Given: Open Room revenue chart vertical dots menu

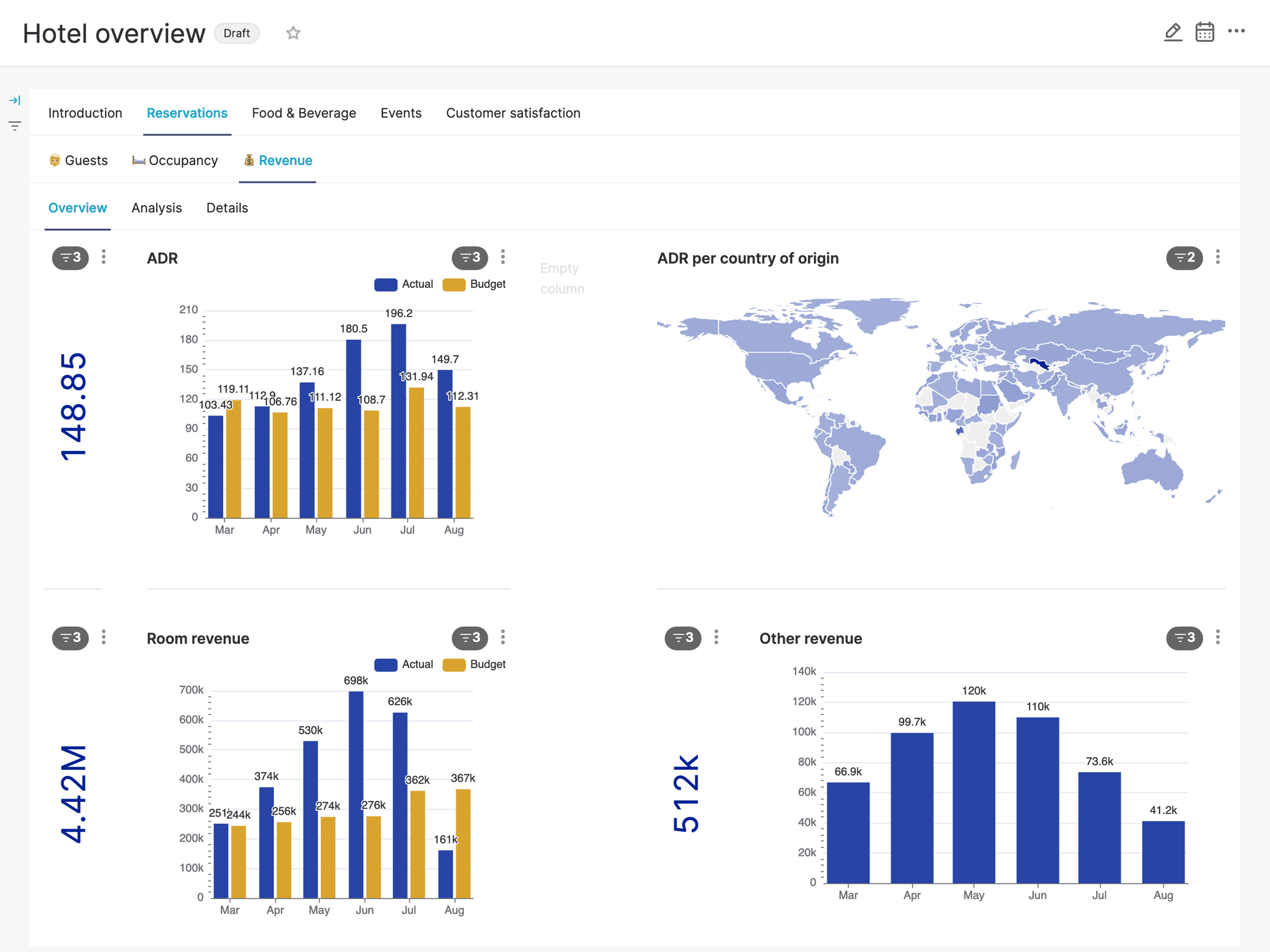Looking at the screenshot, I should click(503, 637).
